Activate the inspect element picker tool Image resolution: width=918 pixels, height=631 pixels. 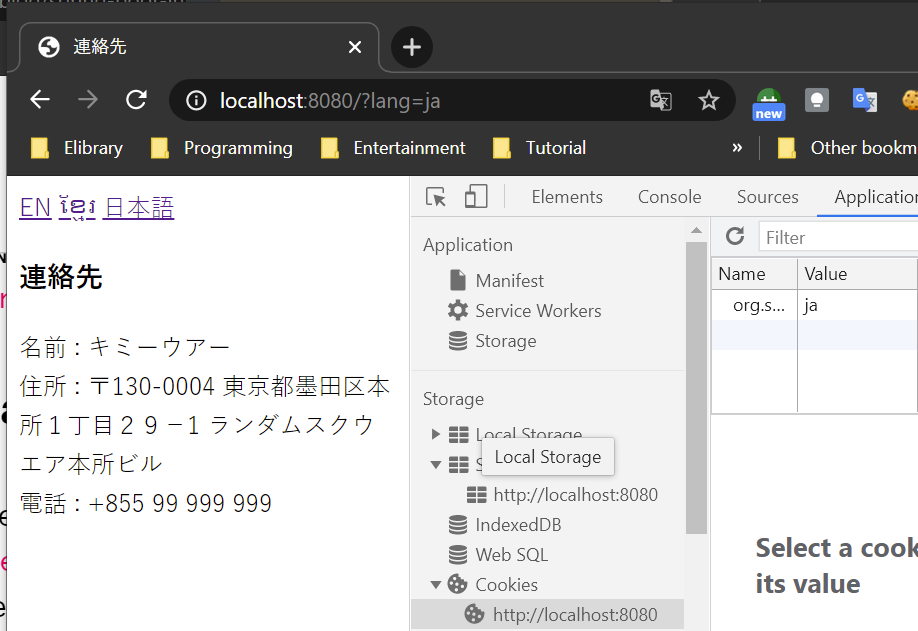(x=436, y=197)
